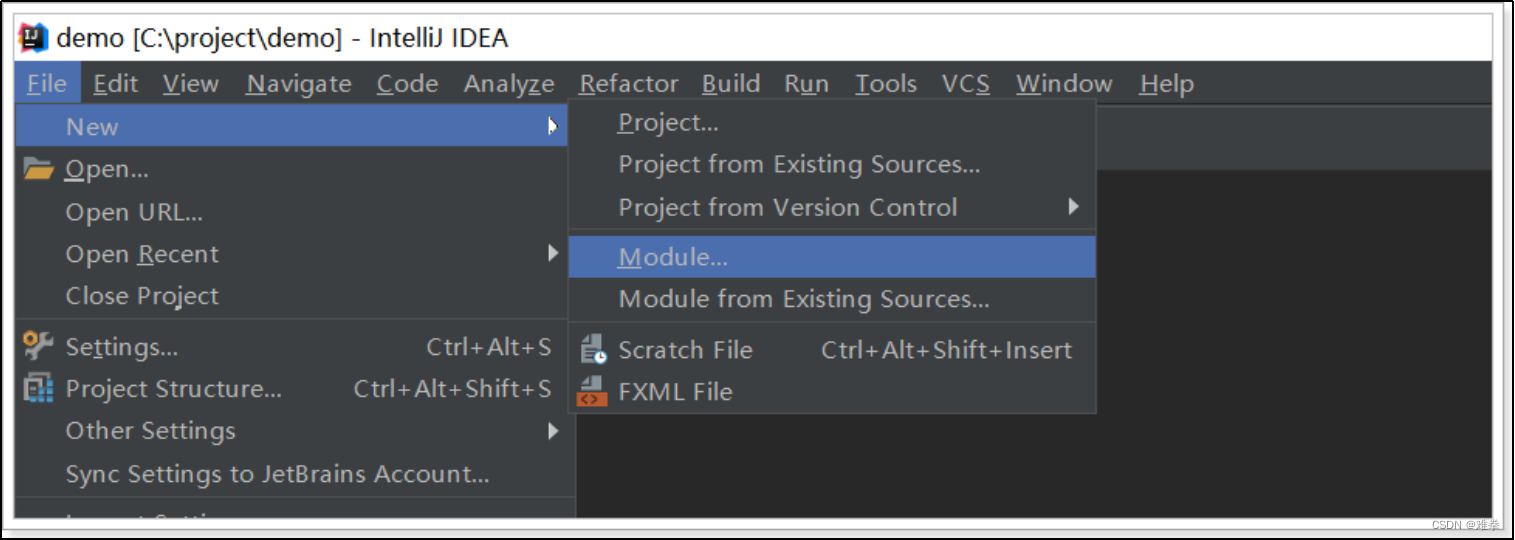Click the IntelliJ IDEA logo icon

pos(33,38)
